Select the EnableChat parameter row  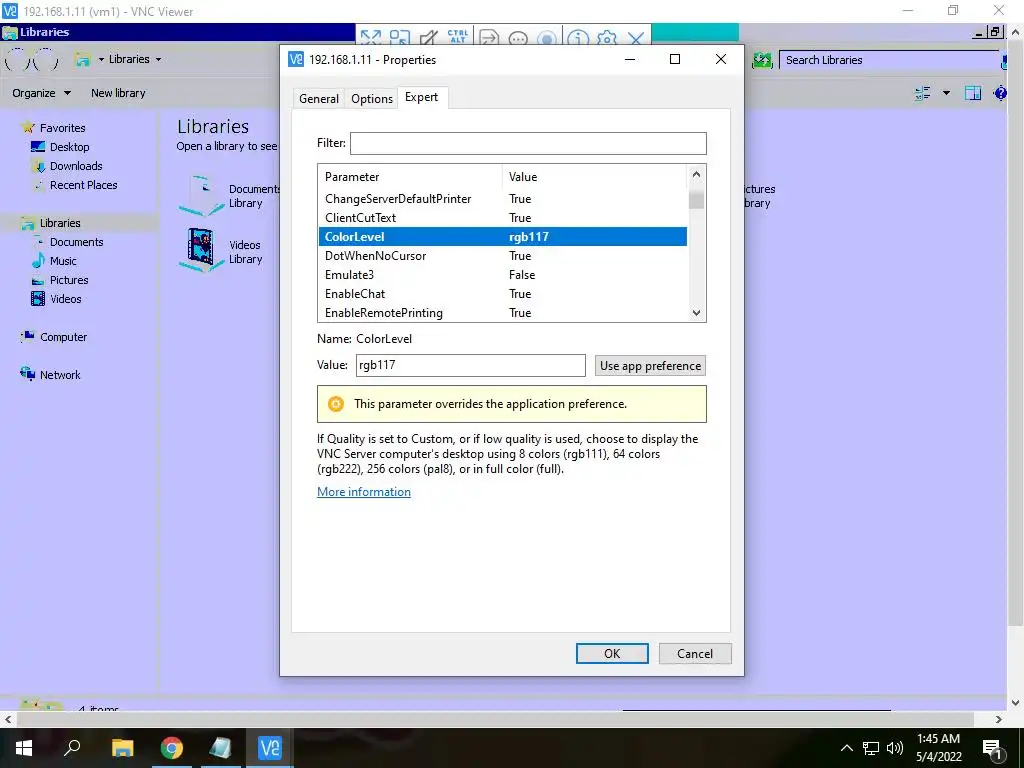pyautogui.click(x=503, y=293)
